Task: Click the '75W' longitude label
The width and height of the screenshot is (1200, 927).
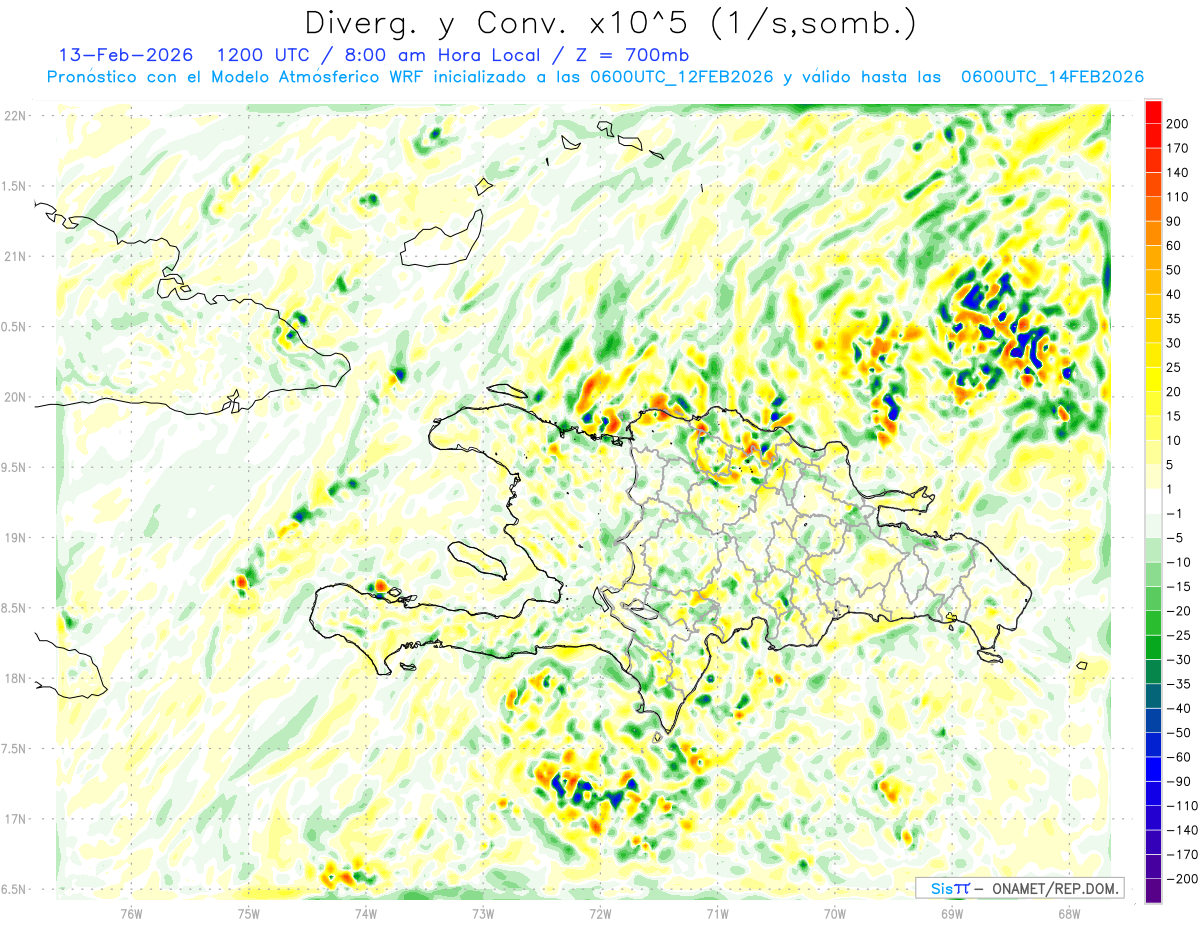Action: 249,914
